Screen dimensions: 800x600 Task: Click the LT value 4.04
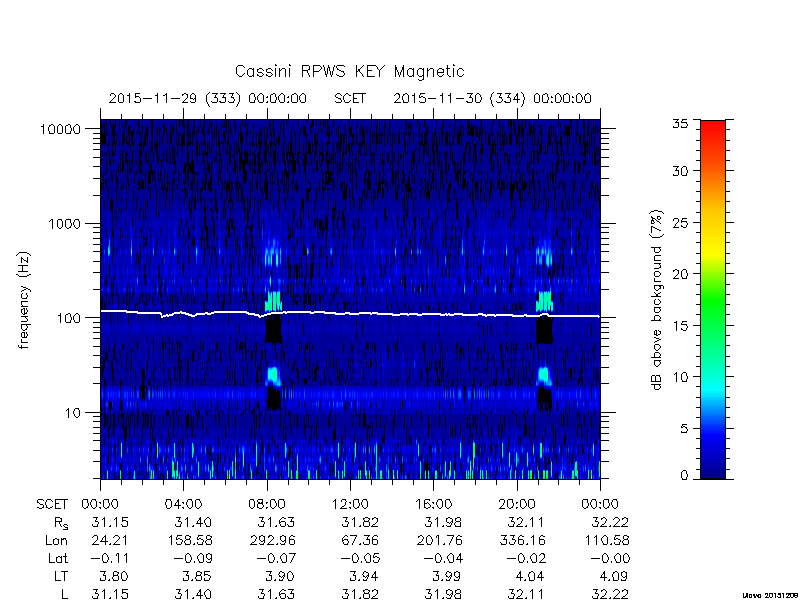(x=531, y=576)
